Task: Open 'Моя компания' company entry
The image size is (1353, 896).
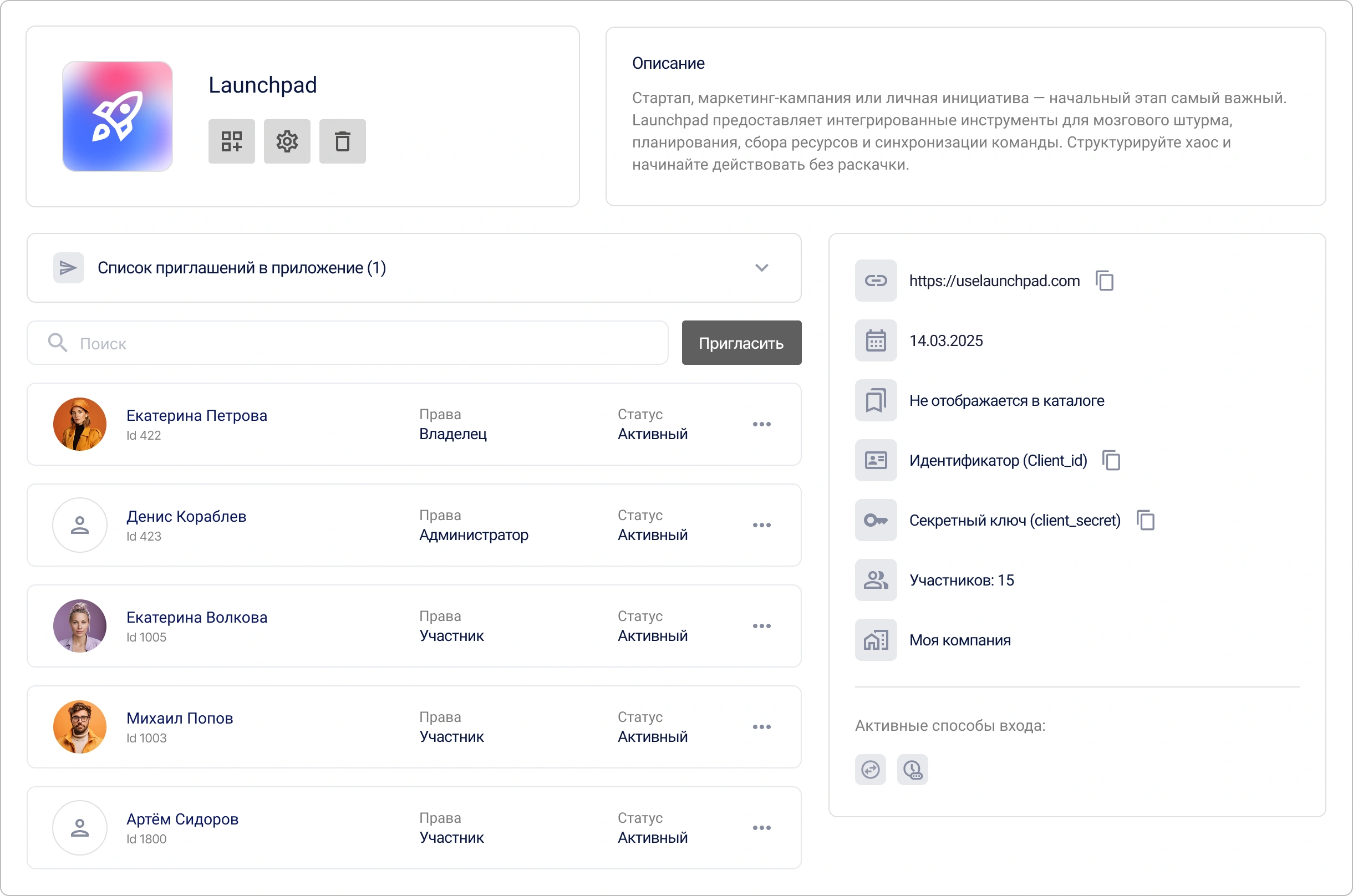Action: 960,640
